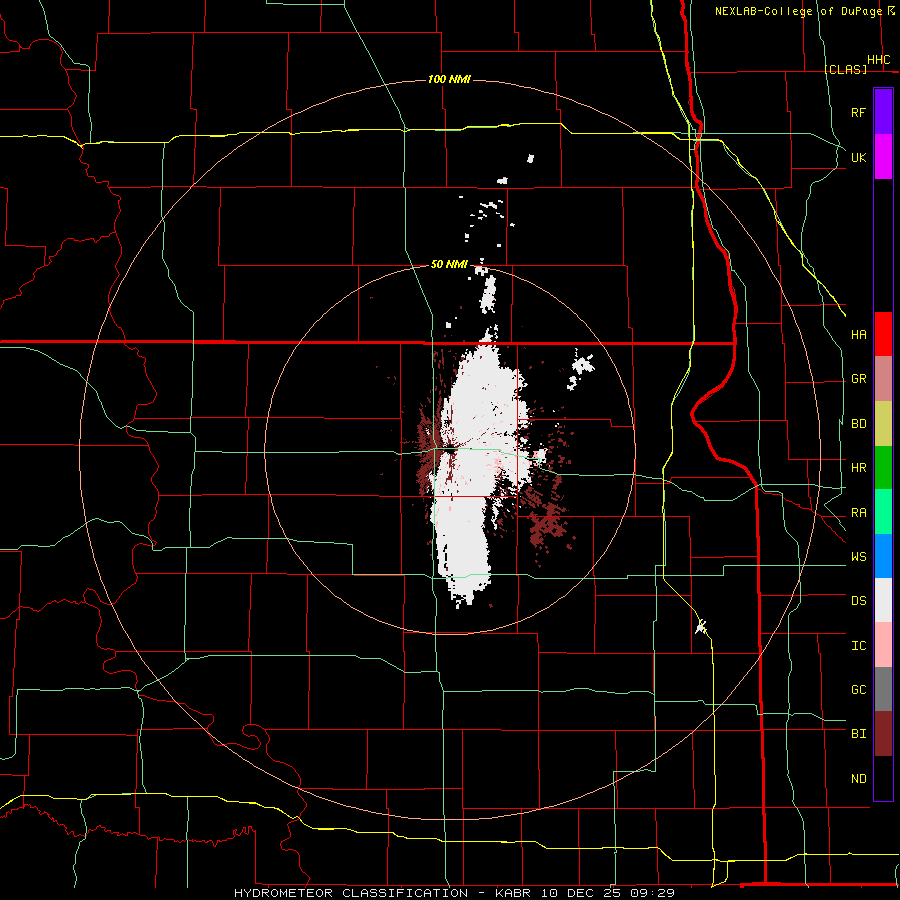Image resolution: width=900 pixels, height=900 pixels.
Task: Click the salmon GR legend swatch
Action: (x=883, y=379)
